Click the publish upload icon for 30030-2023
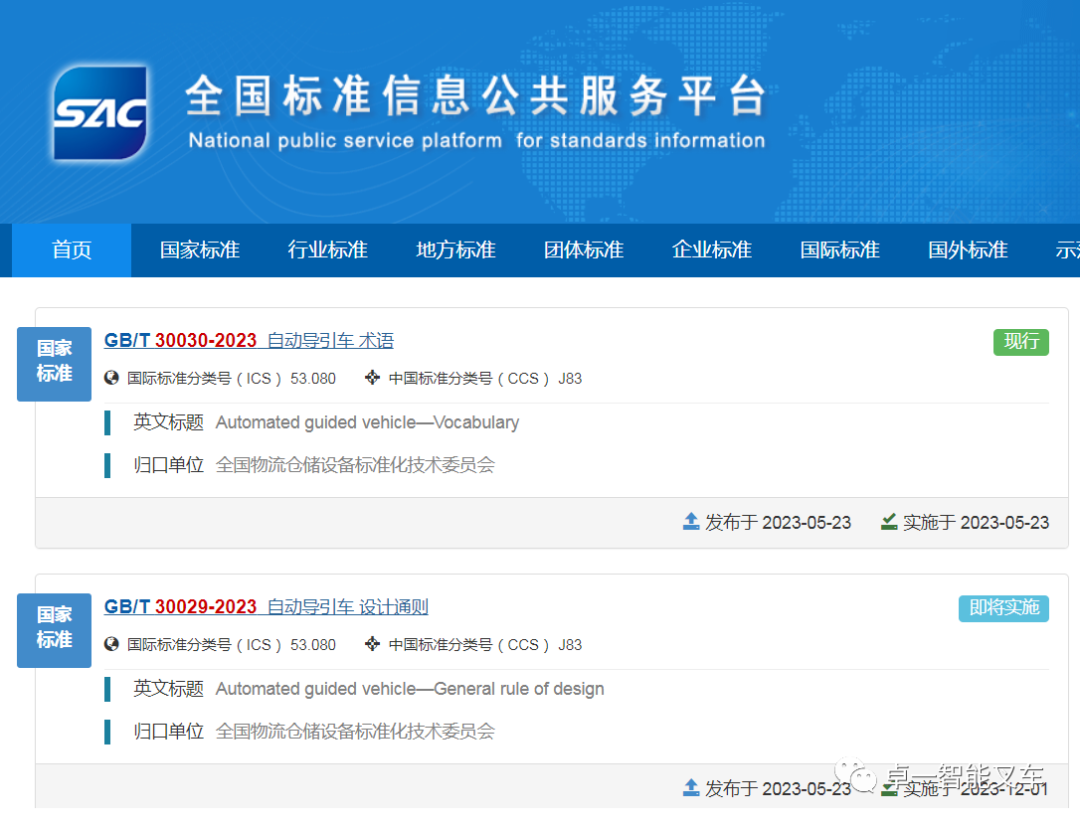The width and height of the screenshot is (1080, 825). pos(691,521)
